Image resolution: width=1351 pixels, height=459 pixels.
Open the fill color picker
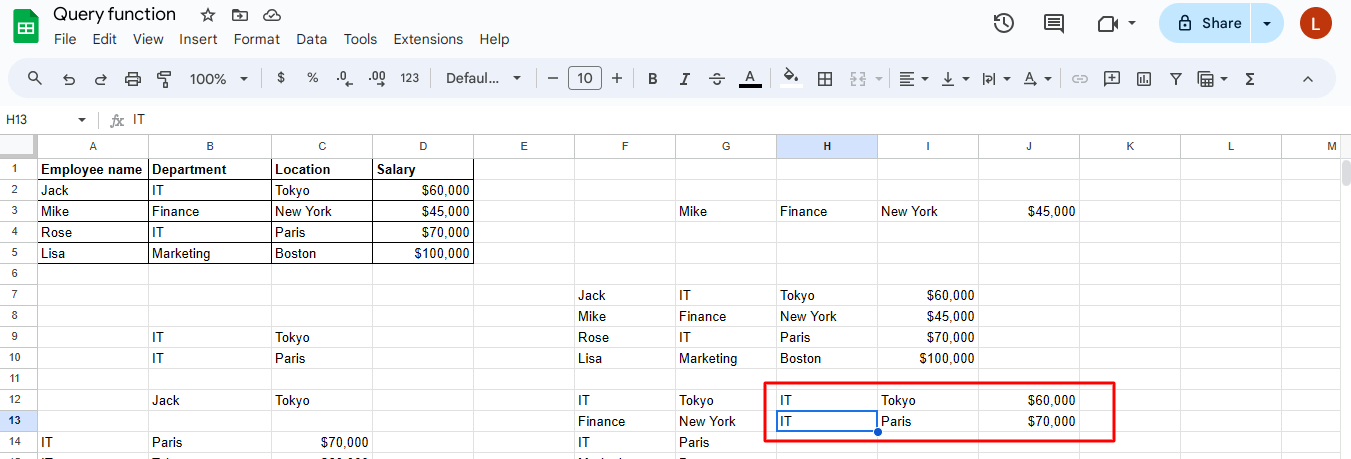(790, 79)
